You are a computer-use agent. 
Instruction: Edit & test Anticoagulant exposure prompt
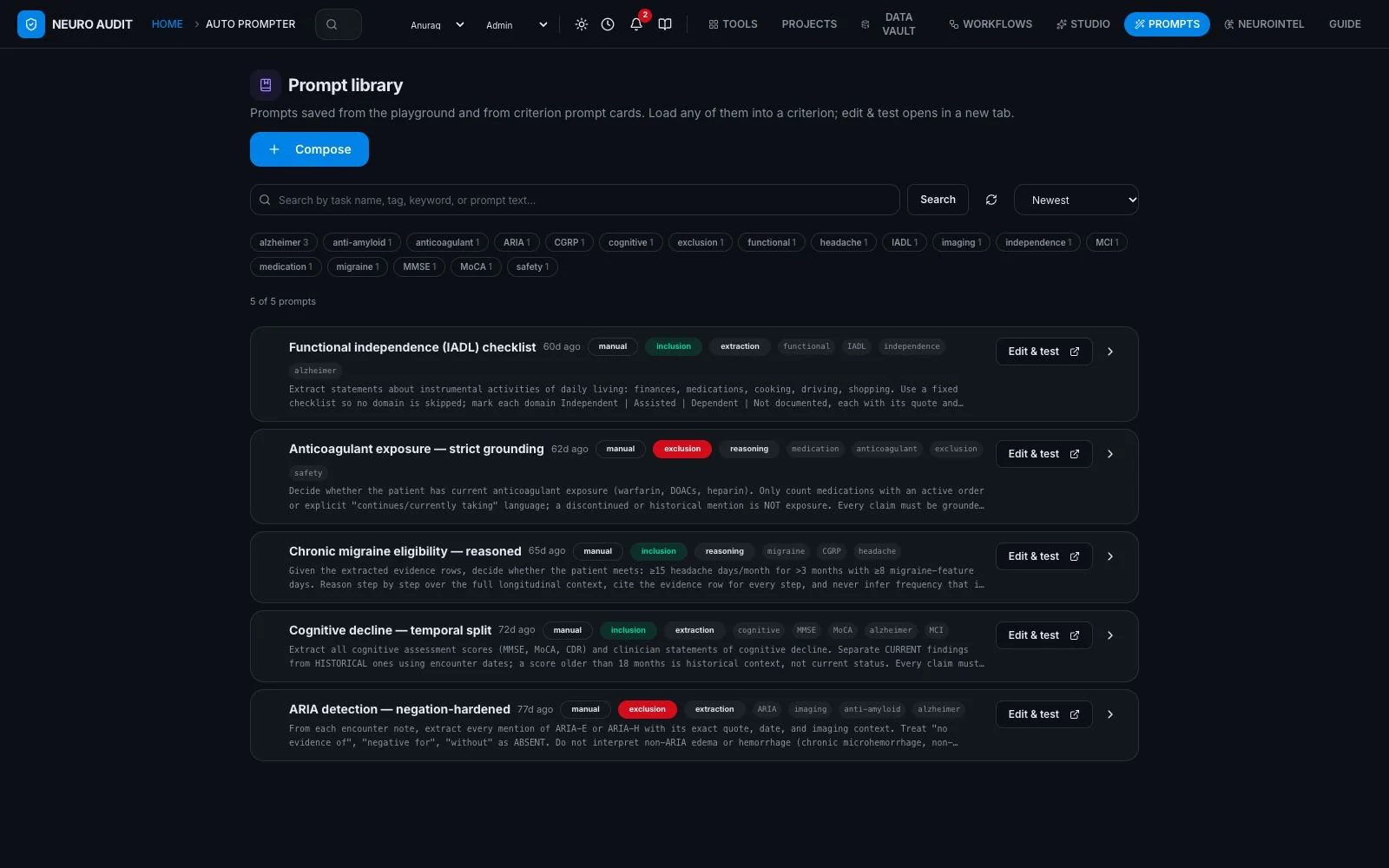click(1043, 454)
